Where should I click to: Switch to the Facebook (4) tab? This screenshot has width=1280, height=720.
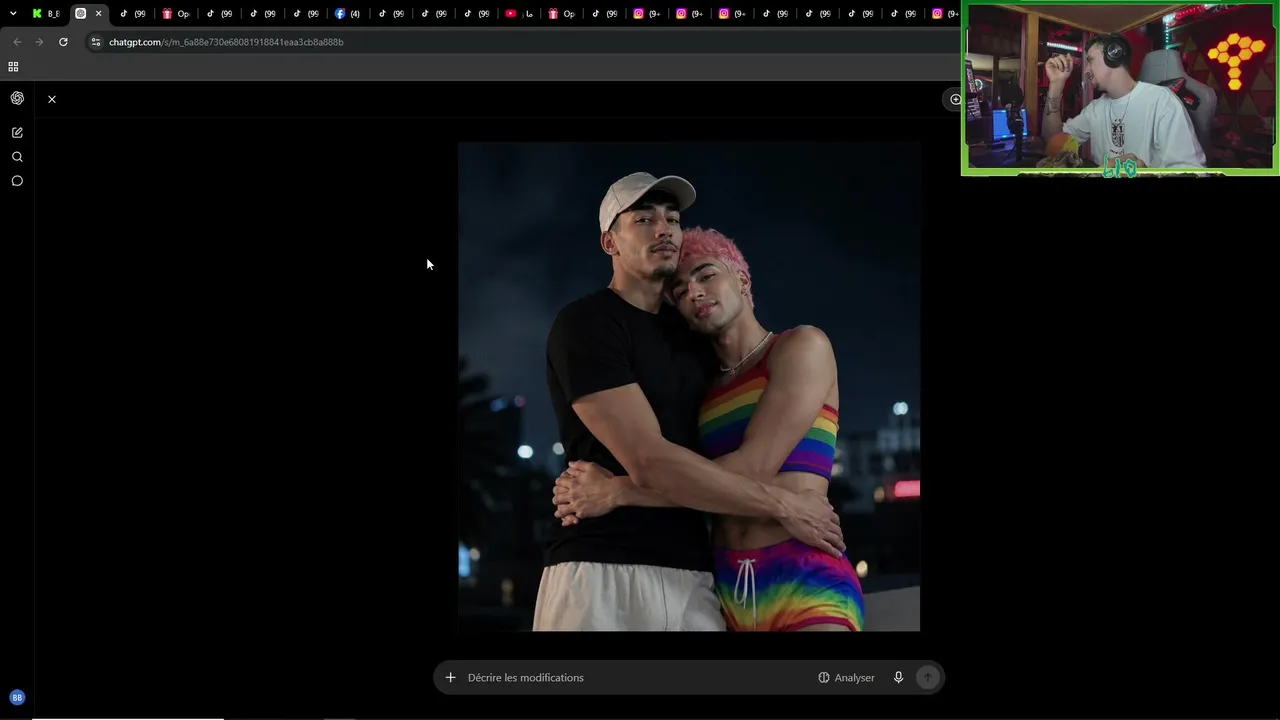[x=347, y=14]
